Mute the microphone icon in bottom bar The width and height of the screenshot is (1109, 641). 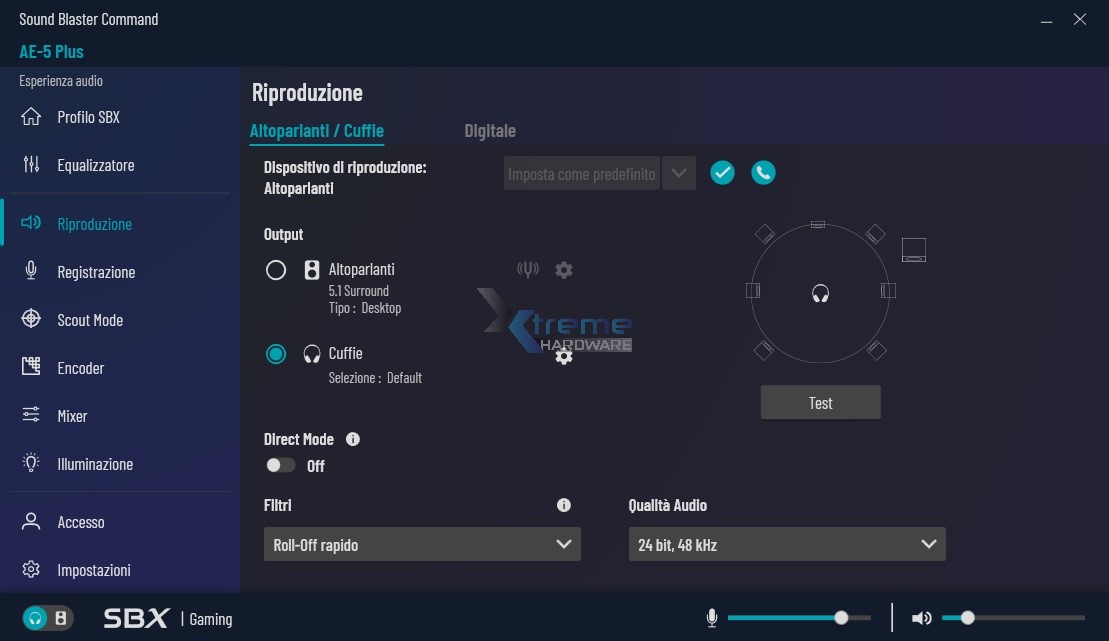712,618
